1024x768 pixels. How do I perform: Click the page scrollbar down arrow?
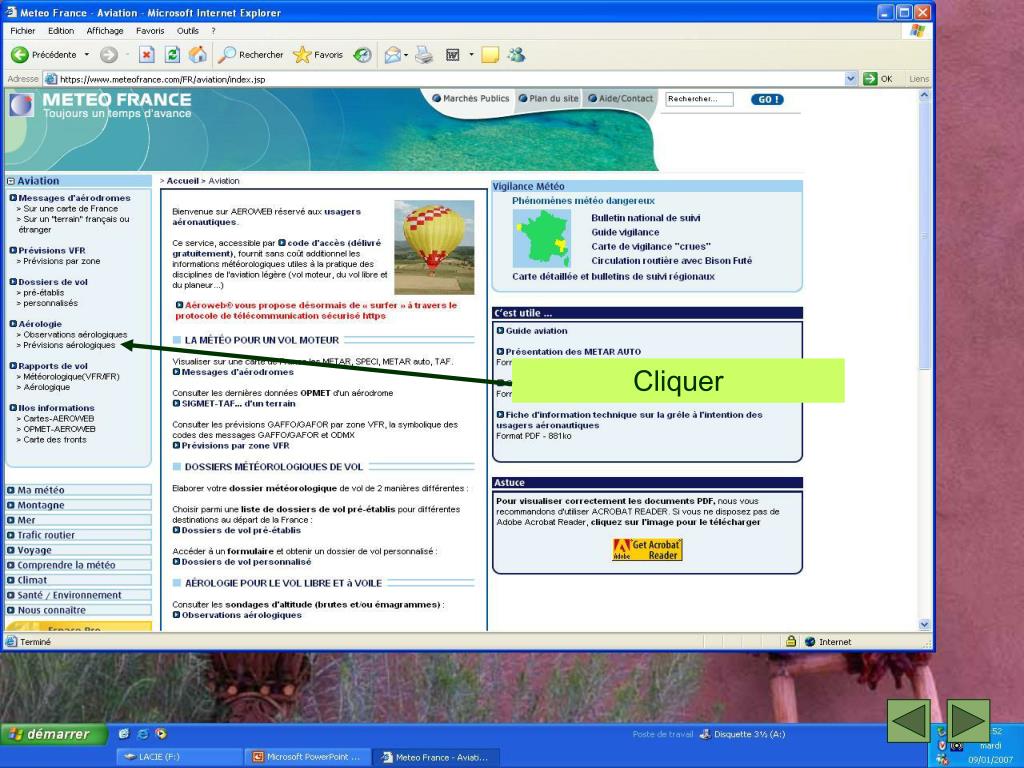[x=924, y=624]
